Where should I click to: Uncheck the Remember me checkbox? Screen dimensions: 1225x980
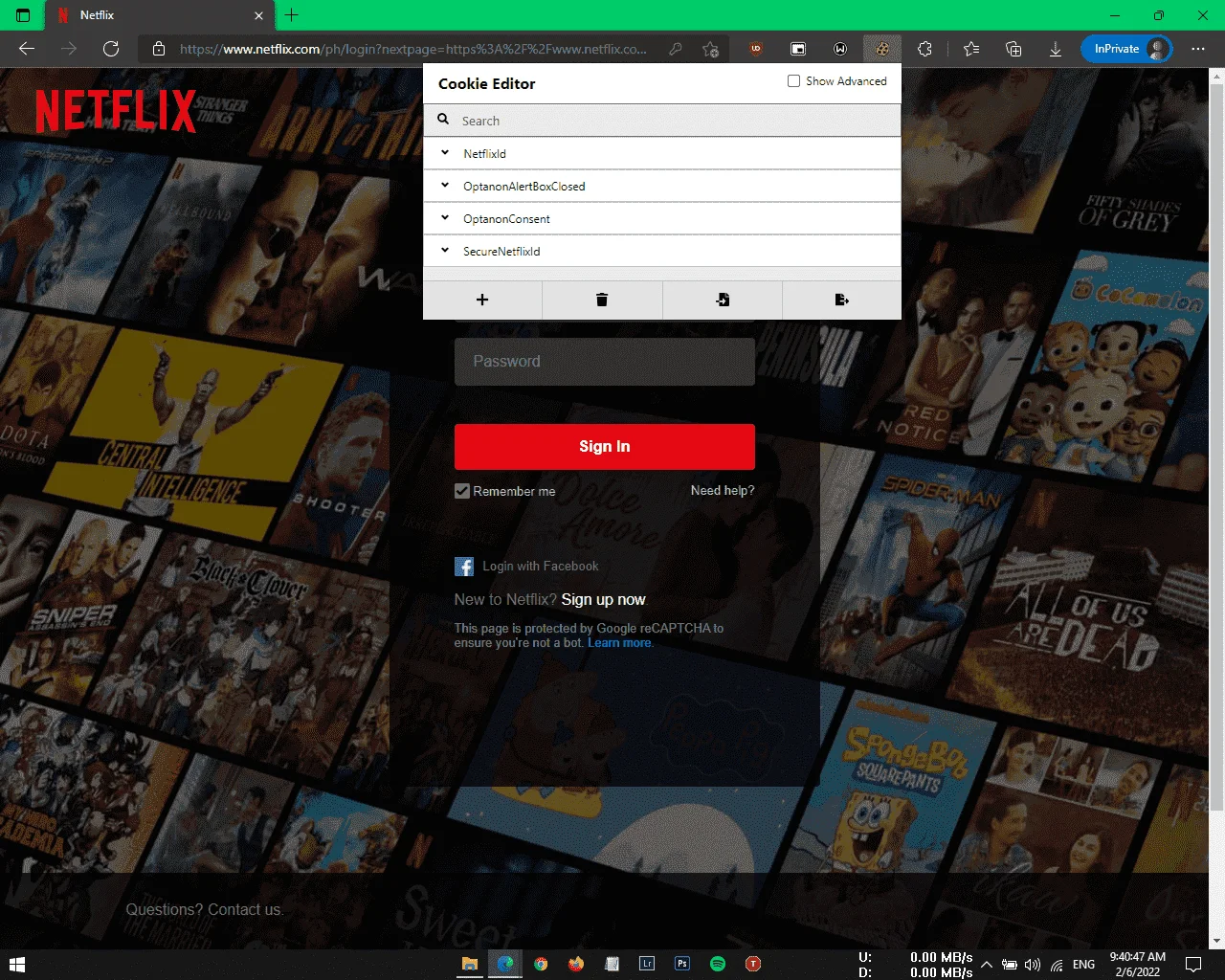pos(462,491)
